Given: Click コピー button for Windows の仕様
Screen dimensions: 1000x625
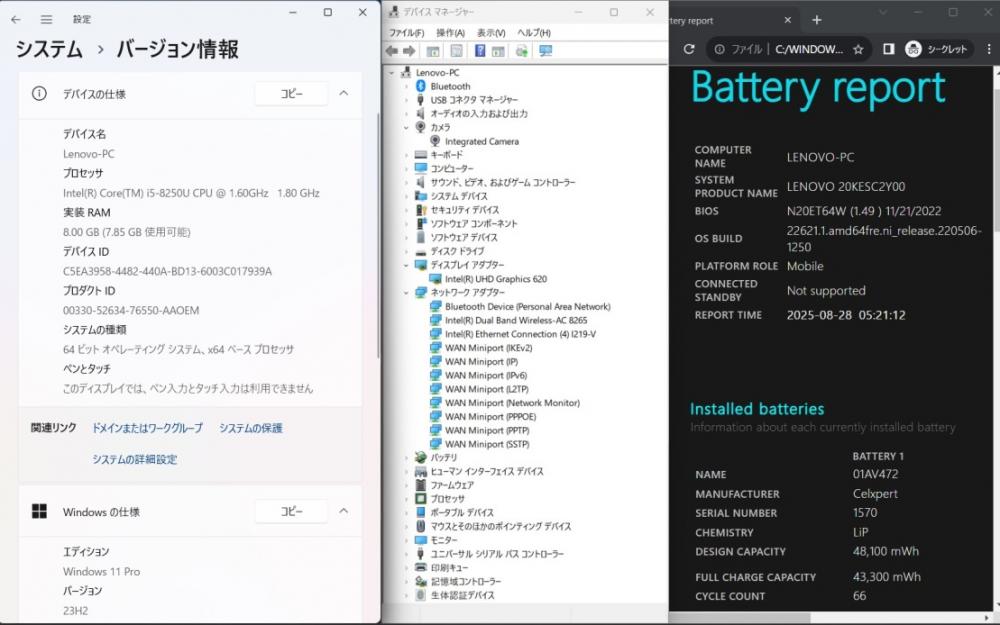Looking at the screenshot, I should click(291, 511).
